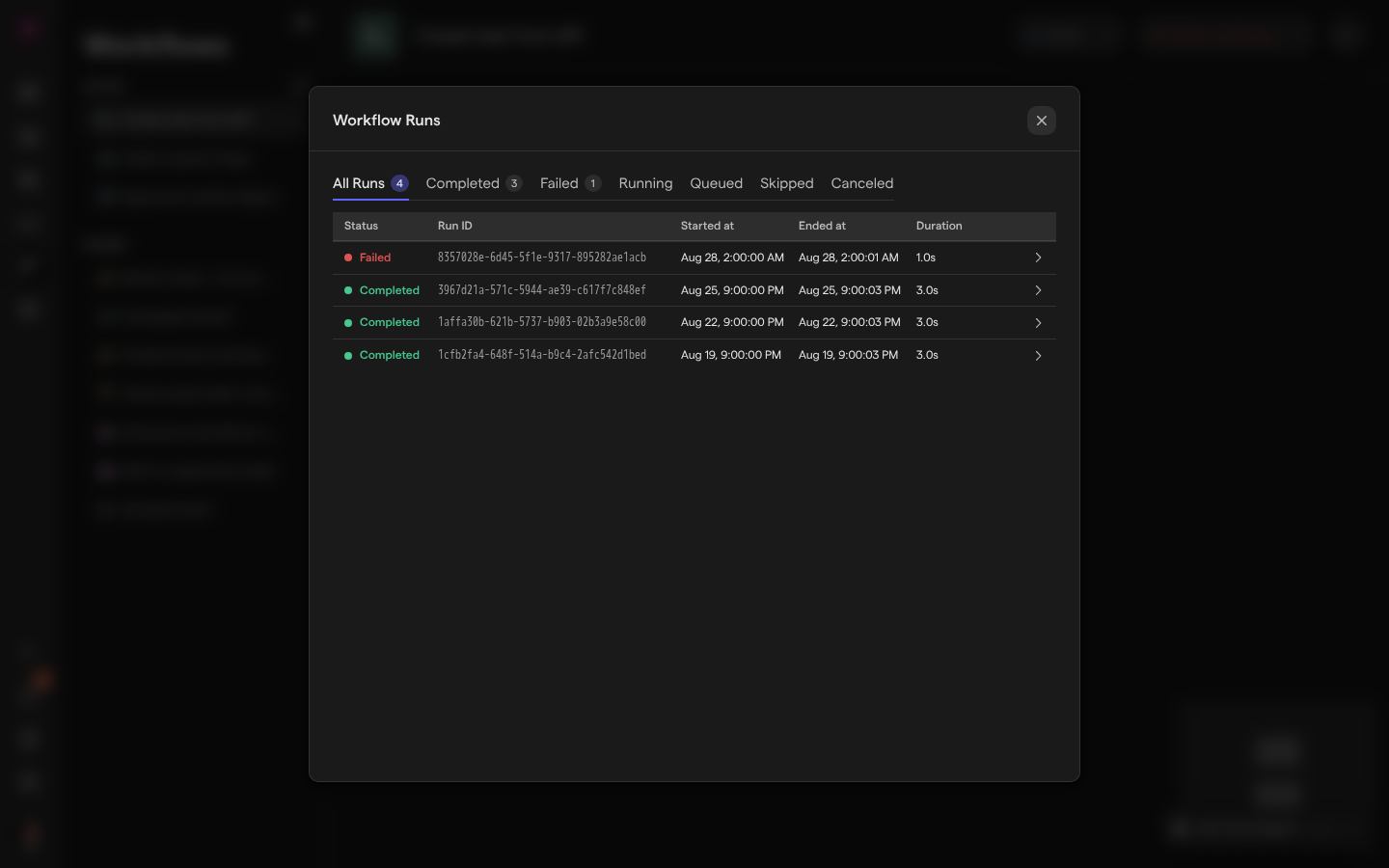
Task: Click start time Aug 19, 9:00:00 PM
Action: pos(731,355)
